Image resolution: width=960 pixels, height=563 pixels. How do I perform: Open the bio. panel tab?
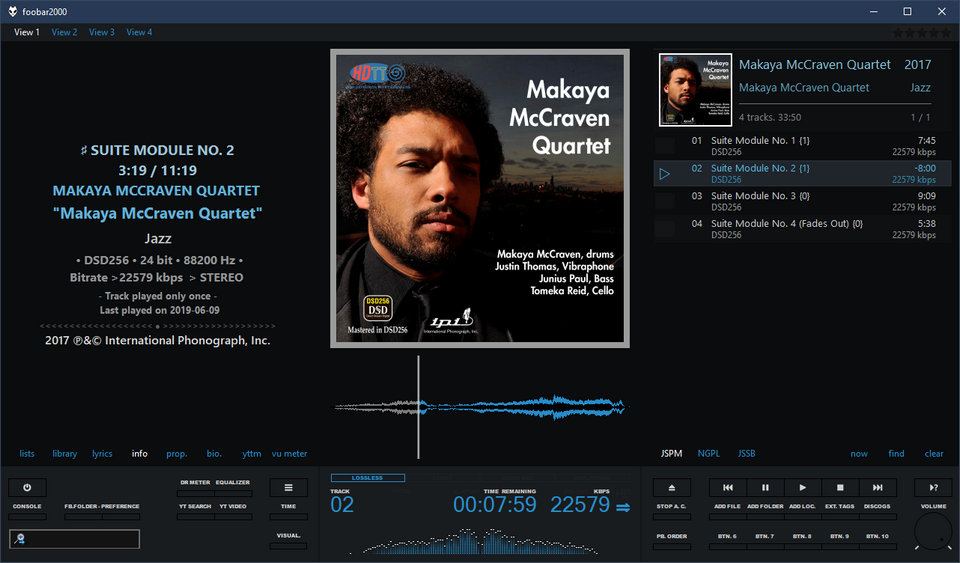tap(214, 453)
